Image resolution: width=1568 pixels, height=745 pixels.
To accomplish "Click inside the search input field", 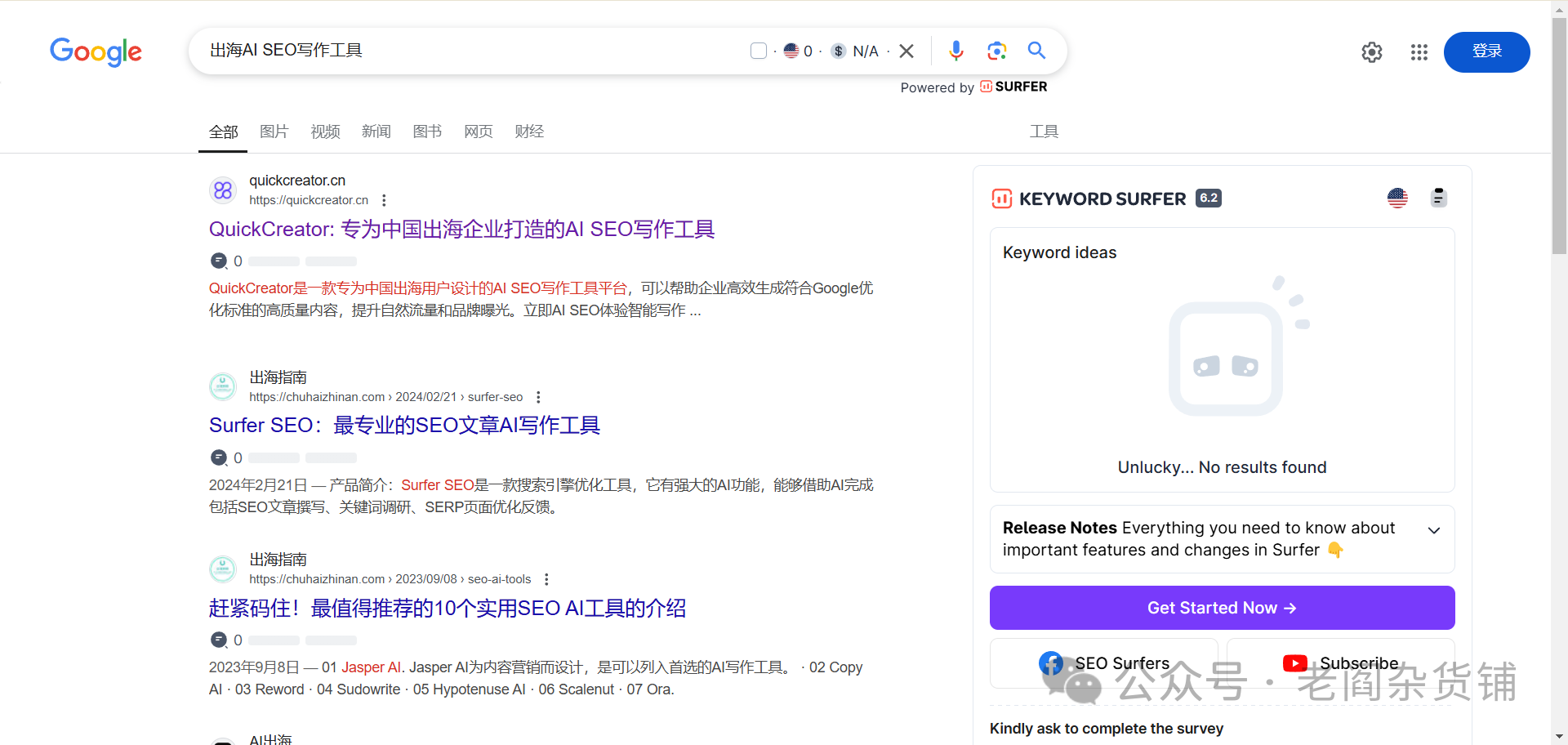I will 474,51.
